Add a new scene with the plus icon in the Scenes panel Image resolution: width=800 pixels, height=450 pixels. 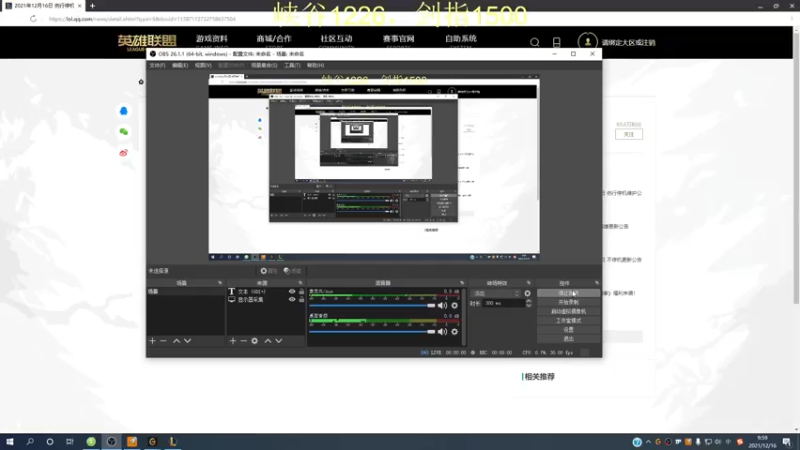(x=152, y=341)
